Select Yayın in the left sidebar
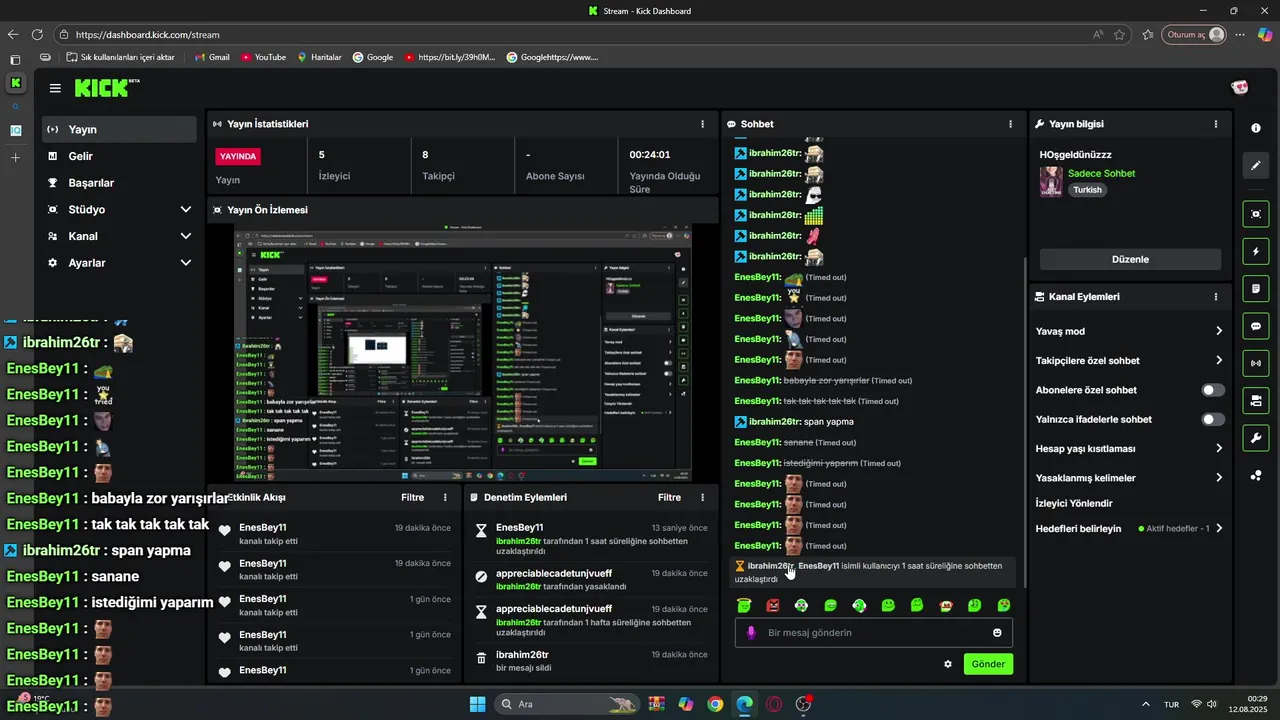The width and height of the screenshot is (1280, 720). [119, 129]
